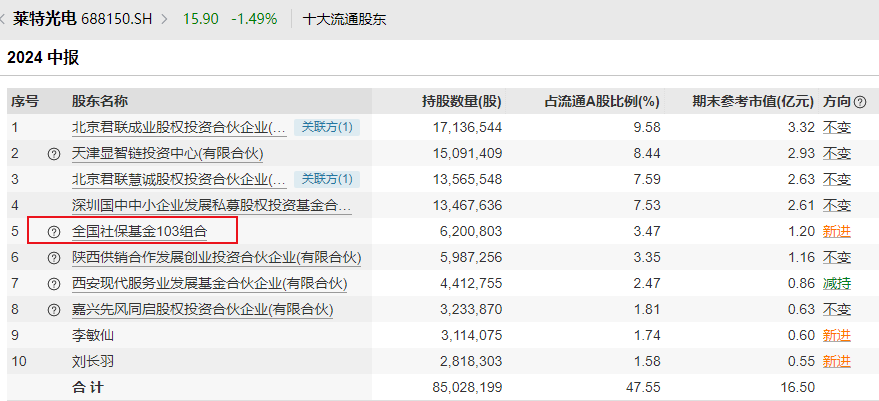The height and width of the screenshot is (401, 879).
Task: Click help icon beside 方向 column header
Action: click(860, 102)
